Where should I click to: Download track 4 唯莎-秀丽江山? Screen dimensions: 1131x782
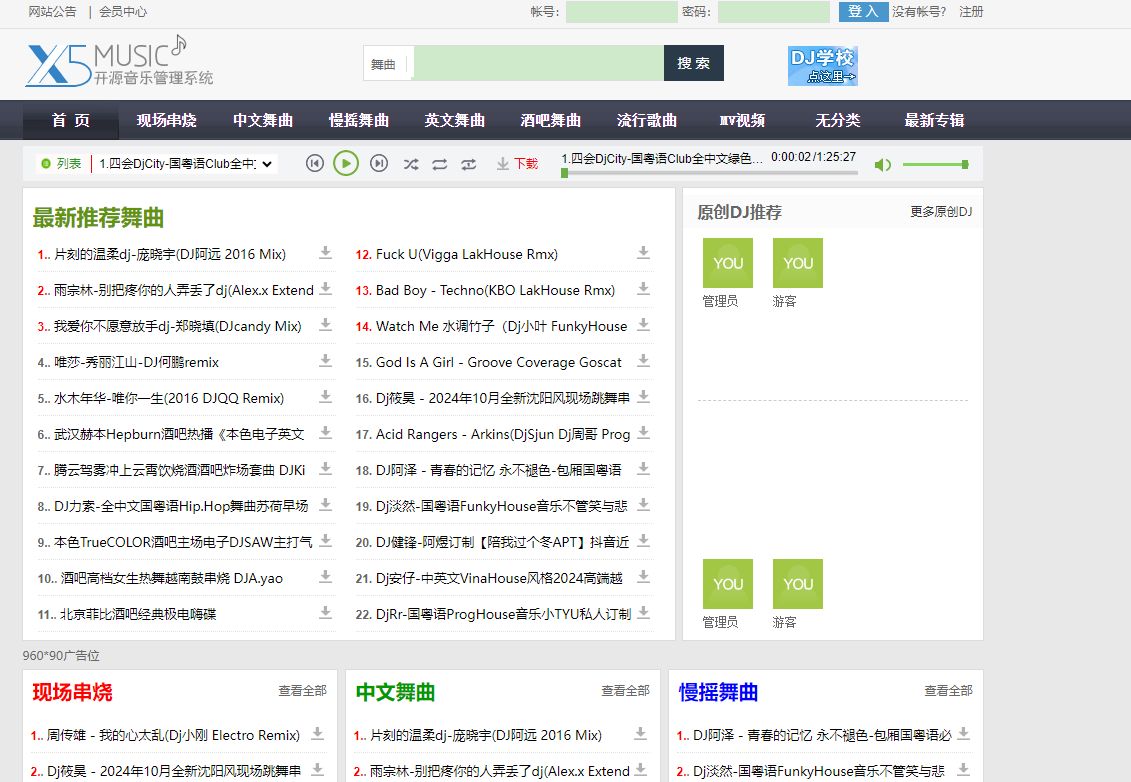tap(325, 361)
